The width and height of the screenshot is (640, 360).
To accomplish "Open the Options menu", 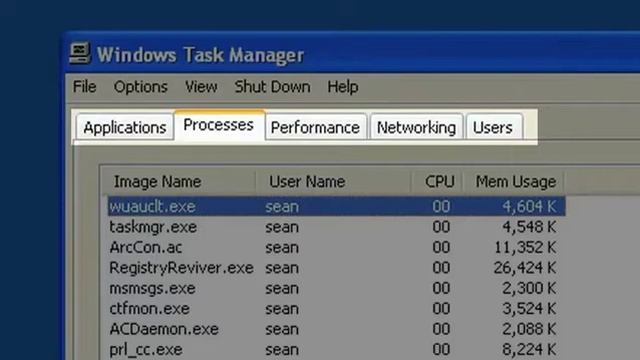I will coord(141,87).
